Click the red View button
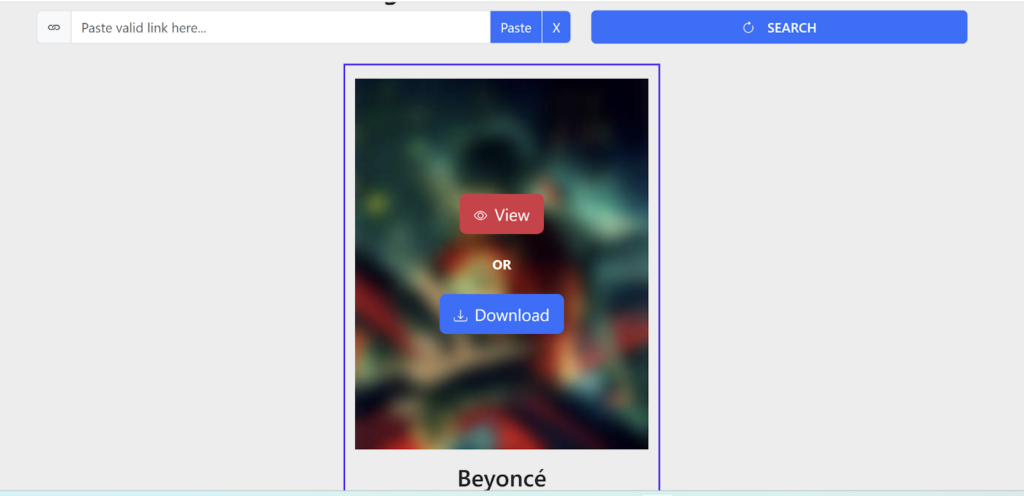 tap(502, 214)
